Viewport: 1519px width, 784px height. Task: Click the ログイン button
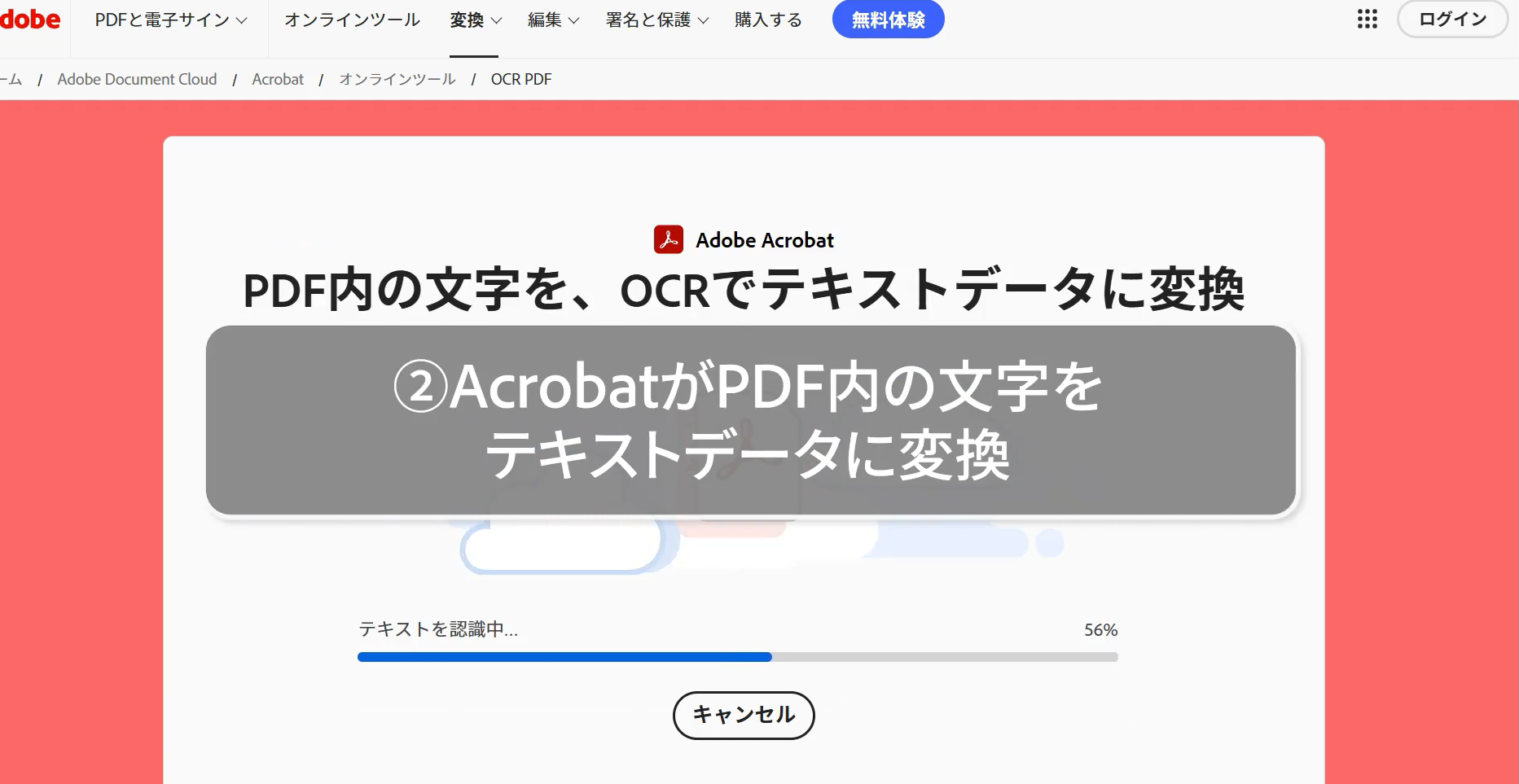pos(1452,20)
